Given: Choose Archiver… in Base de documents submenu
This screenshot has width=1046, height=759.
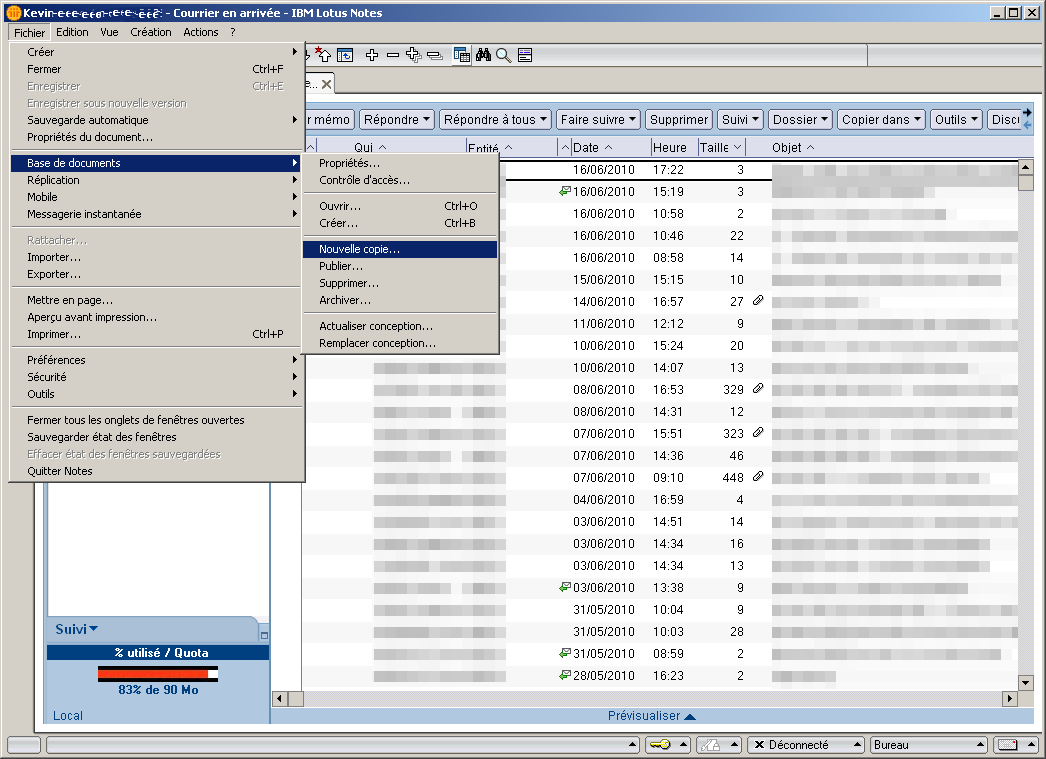Looking at the screenshot, I should point(400,300).
